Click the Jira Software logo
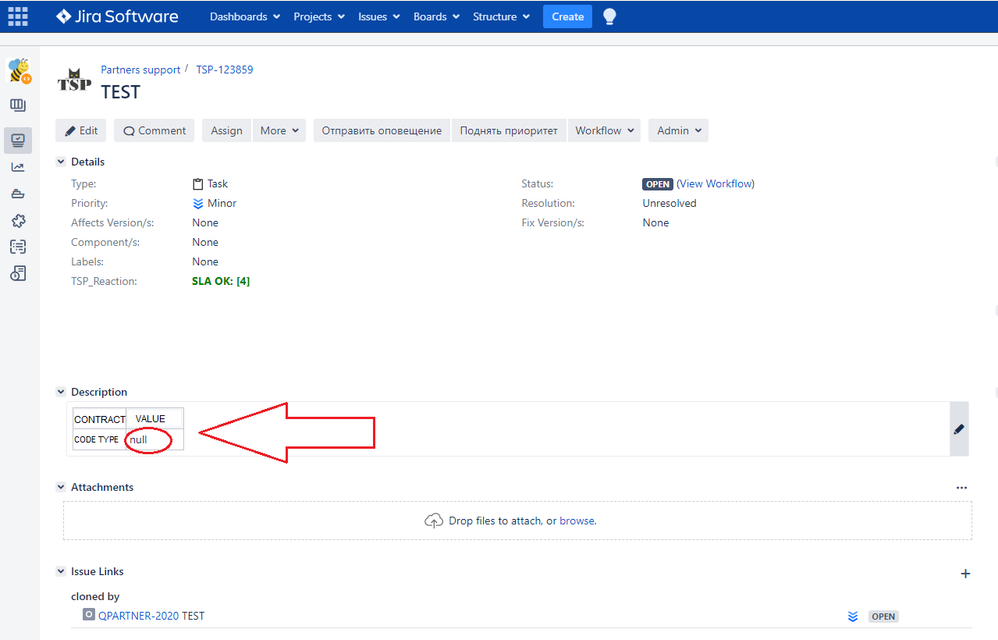Image resolution: width=998 pixels, height=640 pixels. tap(117, 17)
